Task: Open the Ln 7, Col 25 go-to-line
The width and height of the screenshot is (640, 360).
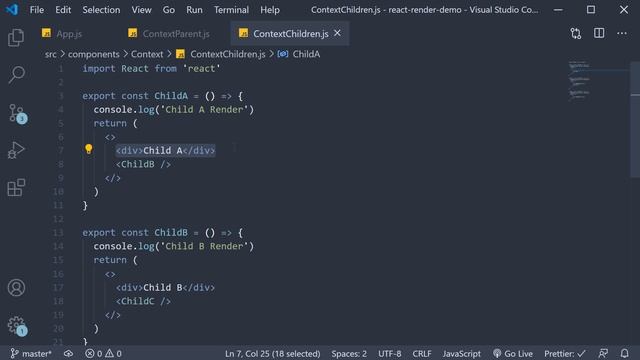Action: [273, 353]
